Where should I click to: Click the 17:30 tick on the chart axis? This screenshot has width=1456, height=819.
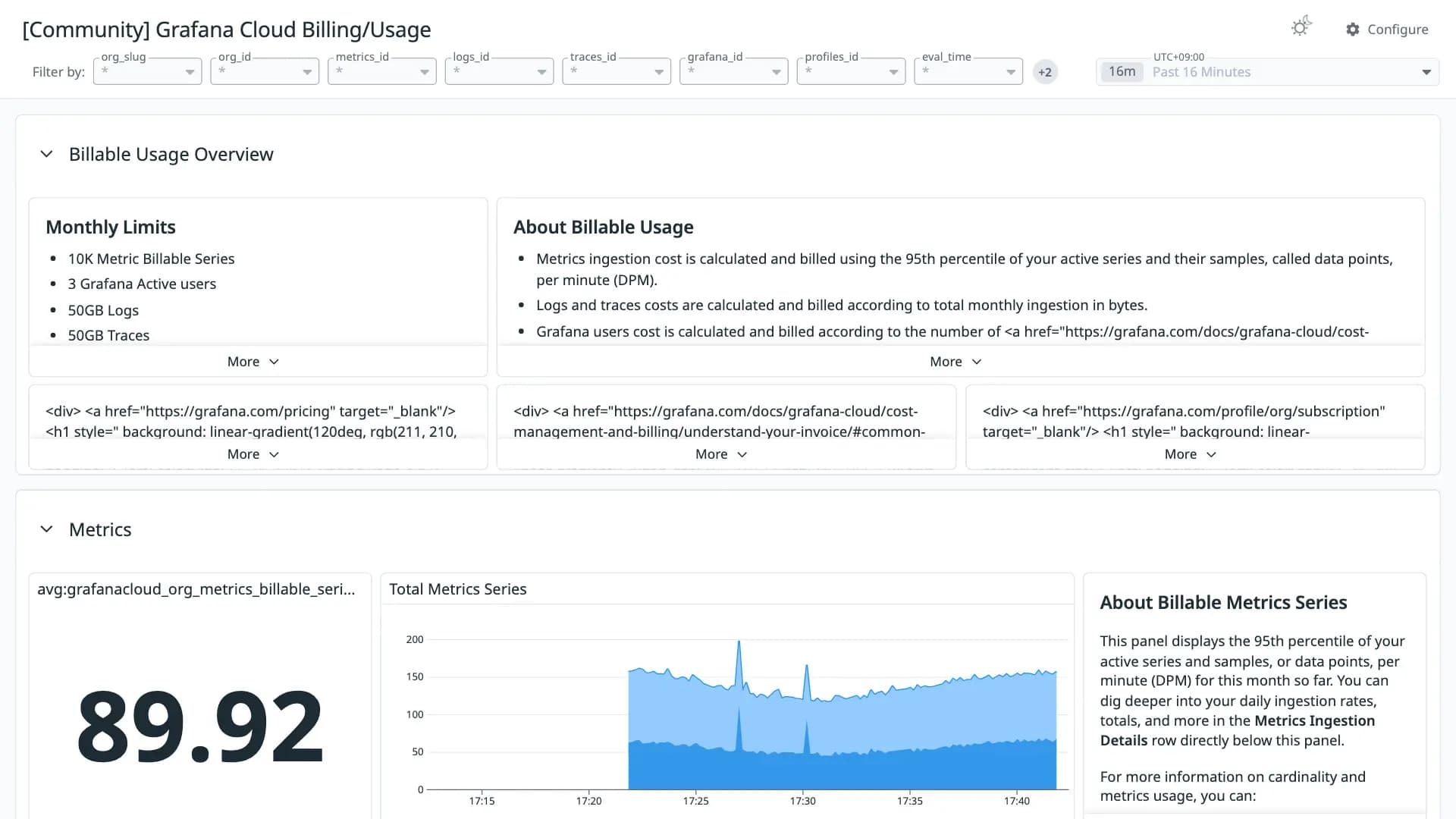point(803,801)
